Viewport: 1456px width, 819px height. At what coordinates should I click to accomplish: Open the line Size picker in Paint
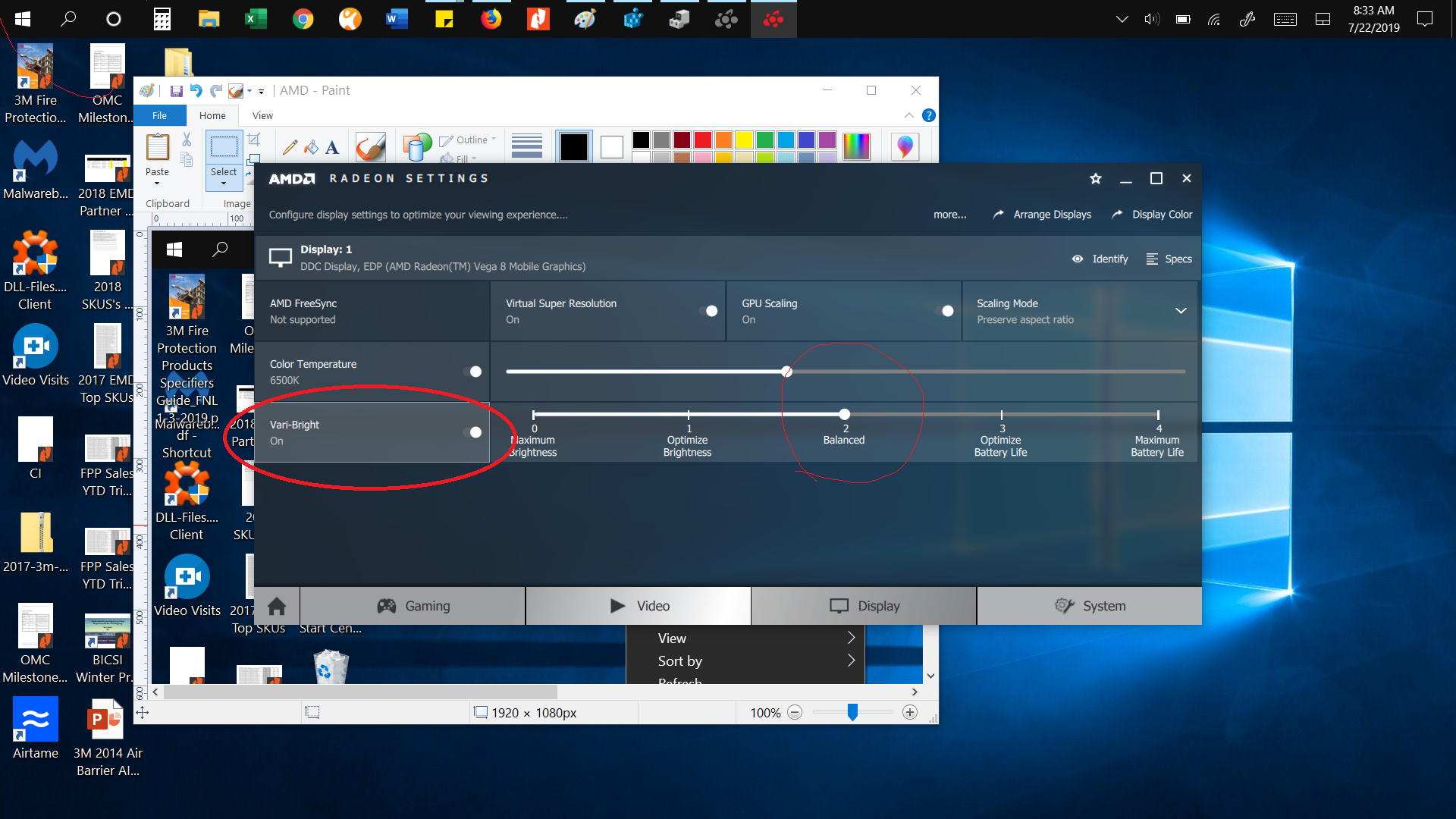527,146
